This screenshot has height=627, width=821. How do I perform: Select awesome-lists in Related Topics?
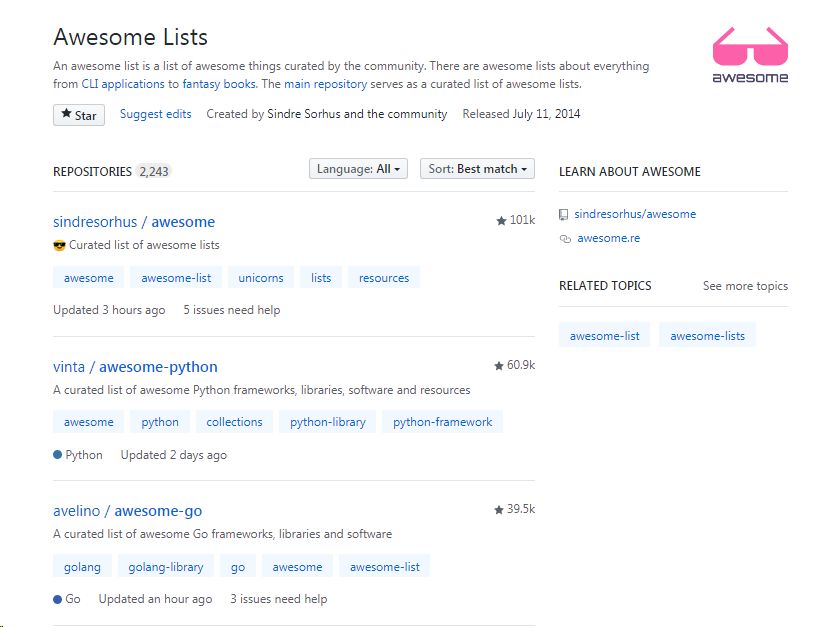707,336
